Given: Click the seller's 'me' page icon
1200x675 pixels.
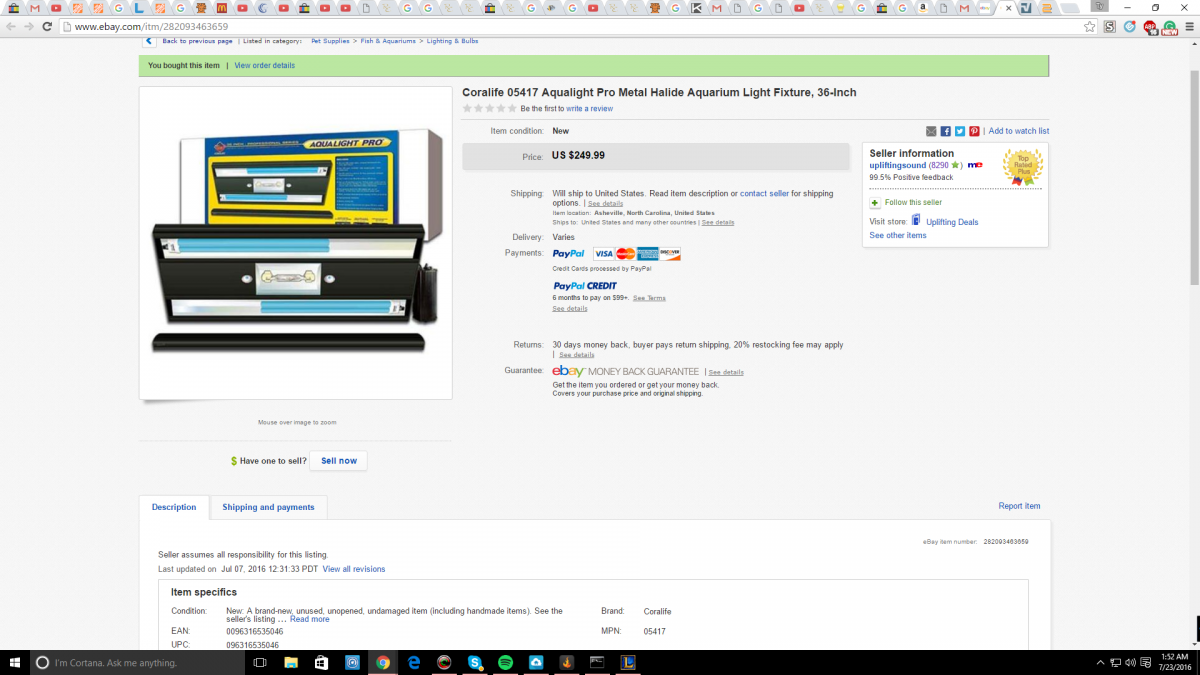Looking at the screenshot, I should [x=975, y=165].
